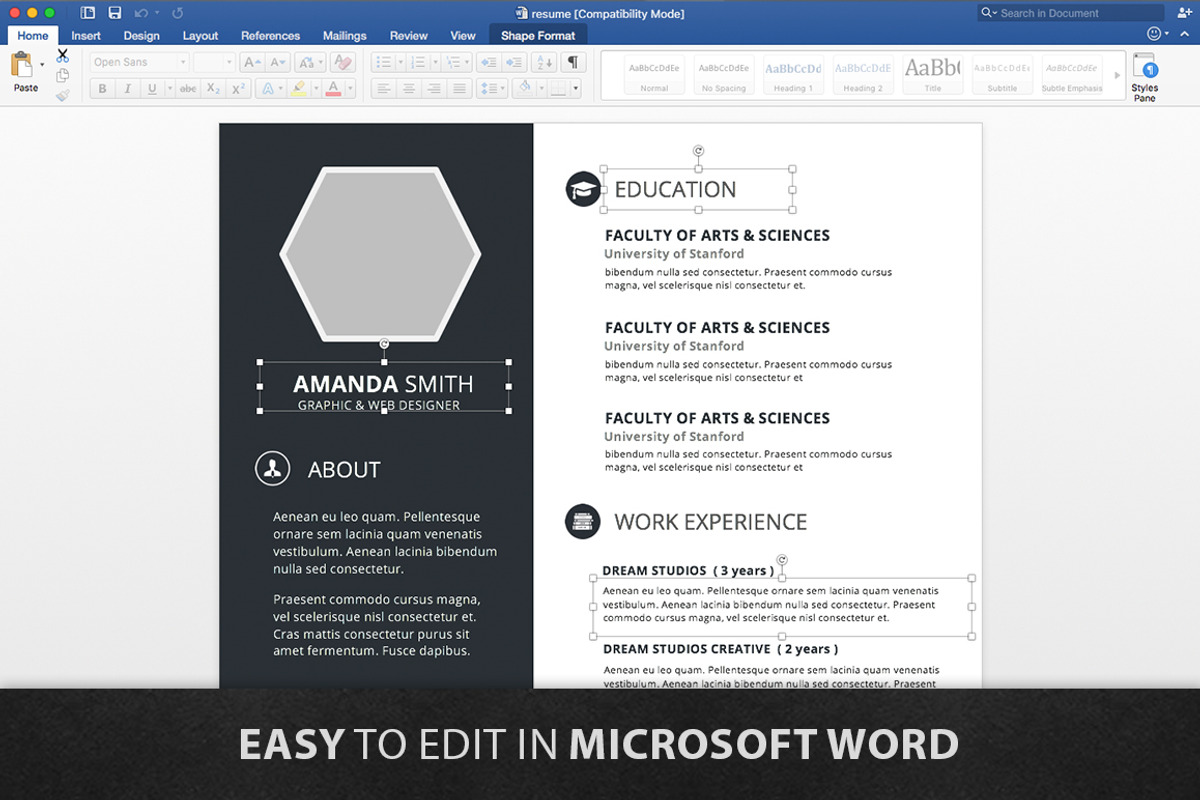Switch to the Insert tab
Viewport: 1200px width, 800px height.
(86, 35)
